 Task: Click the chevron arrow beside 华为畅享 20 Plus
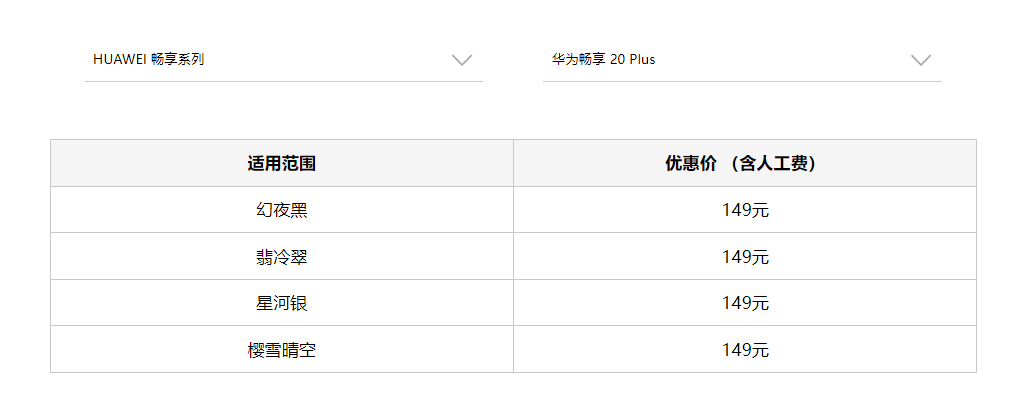(921, 60)
